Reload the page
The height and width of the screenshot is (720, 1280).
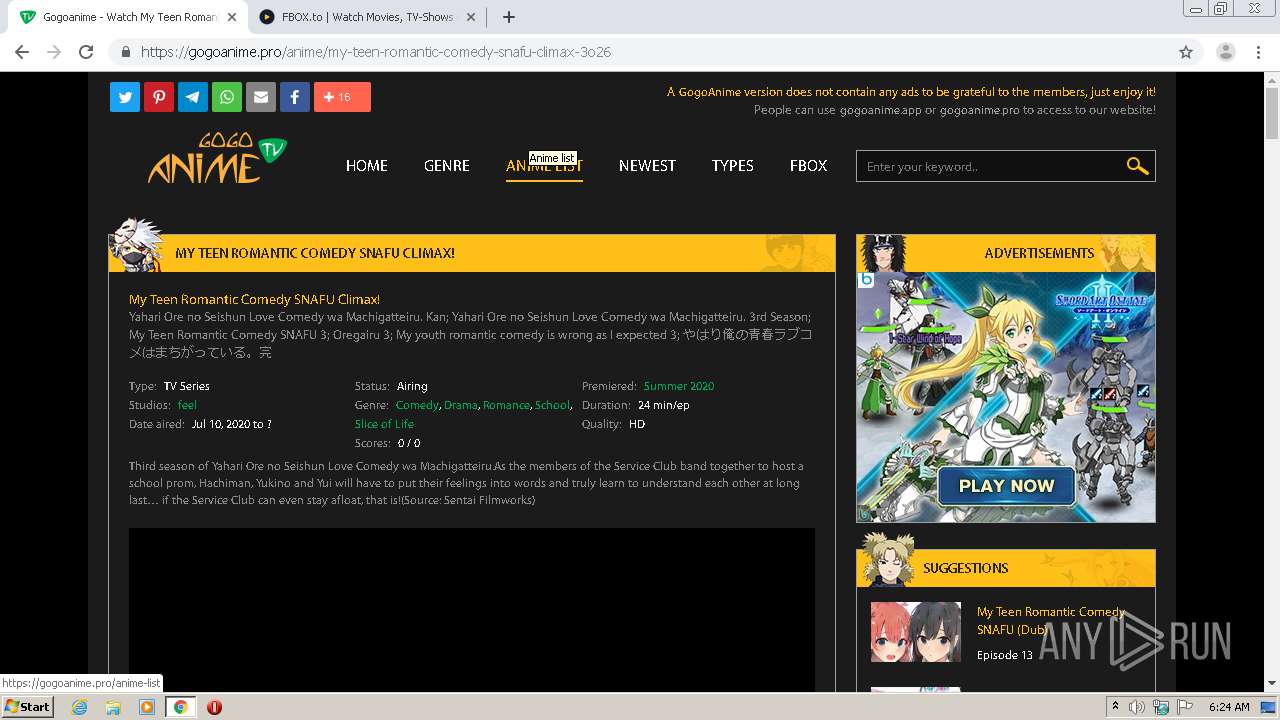coord(86,52)
